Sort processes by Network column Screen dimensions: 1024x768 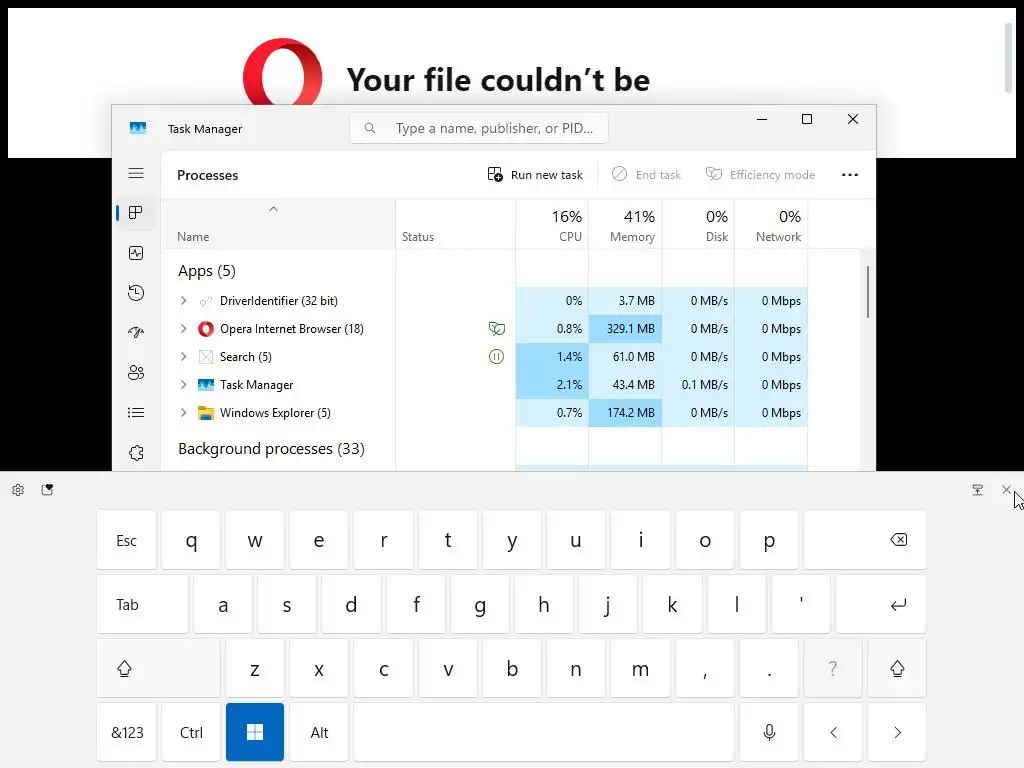(772, 225)
